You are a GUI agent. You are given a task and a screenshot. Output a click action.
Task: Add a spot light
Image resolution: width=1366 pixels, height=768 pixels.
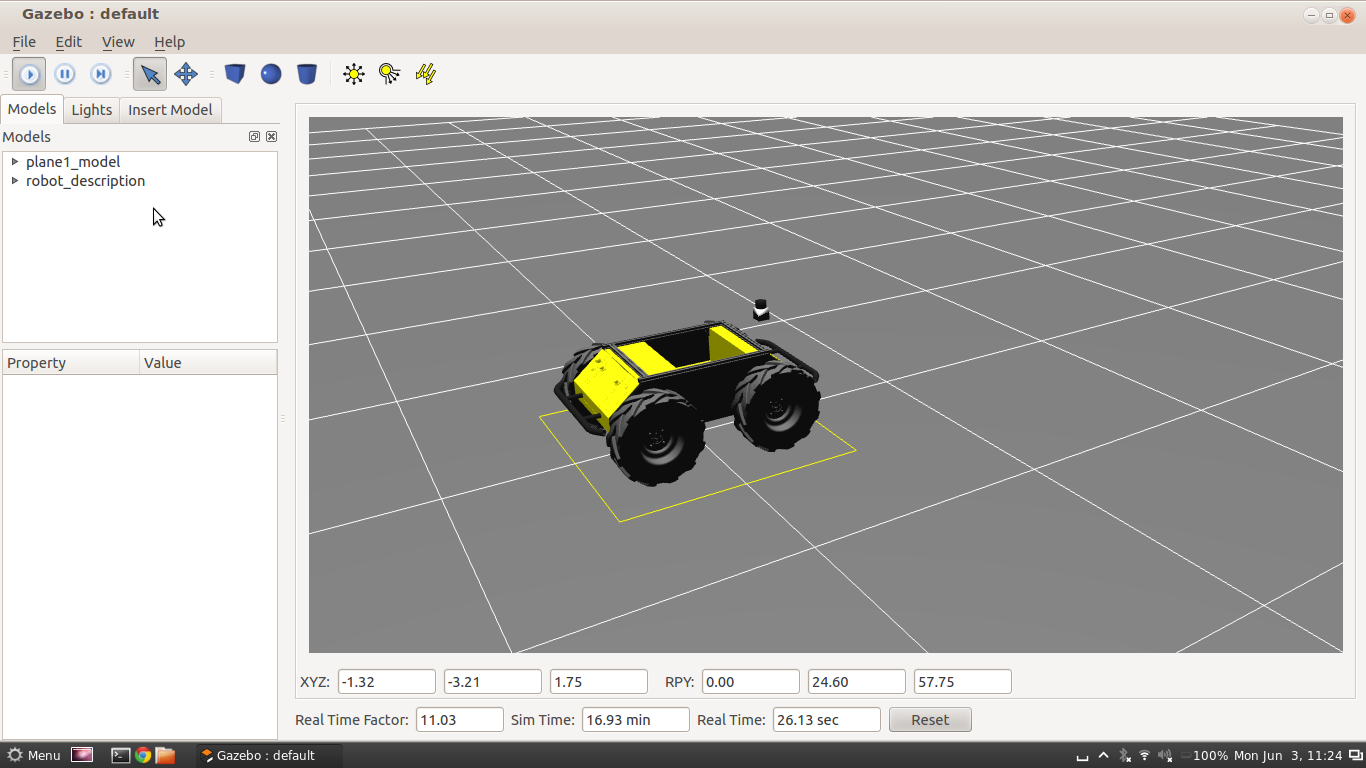390,74
